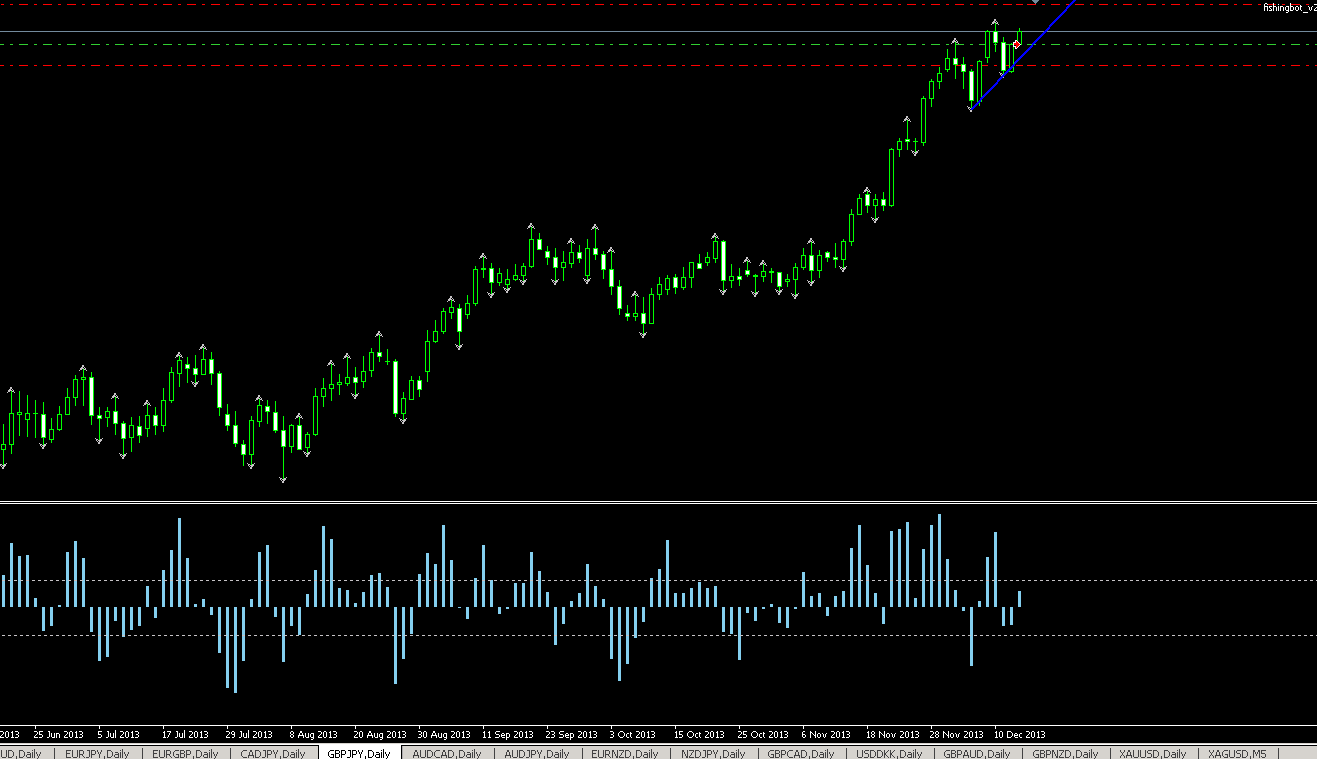Screen dimensions: 1317x759
Task: Switch to the USDDKK,Daily chart tab
Action: point(889,753)
